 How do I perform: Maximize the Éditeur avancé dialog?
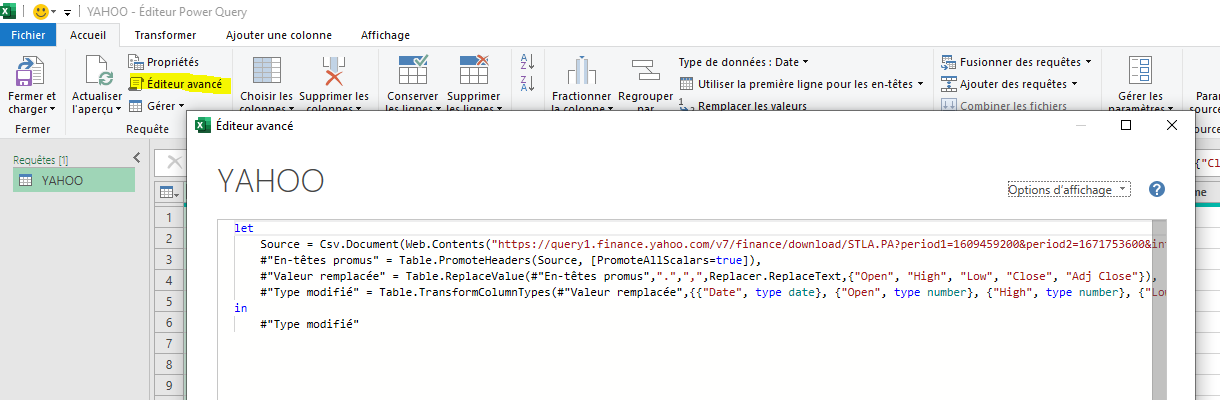(x=1125, y=125)
